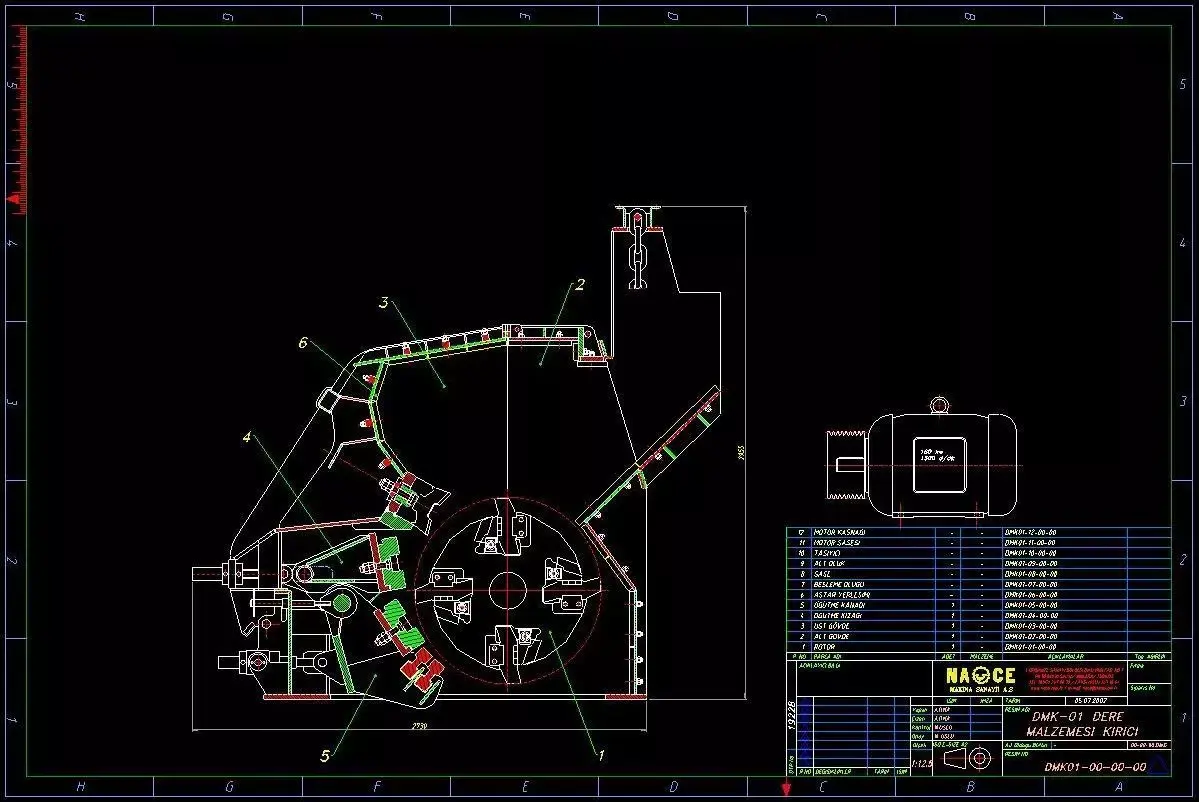1199x802 pixels.
Task: Select balloon number 5 below the crusher
Action: point(325,756)
